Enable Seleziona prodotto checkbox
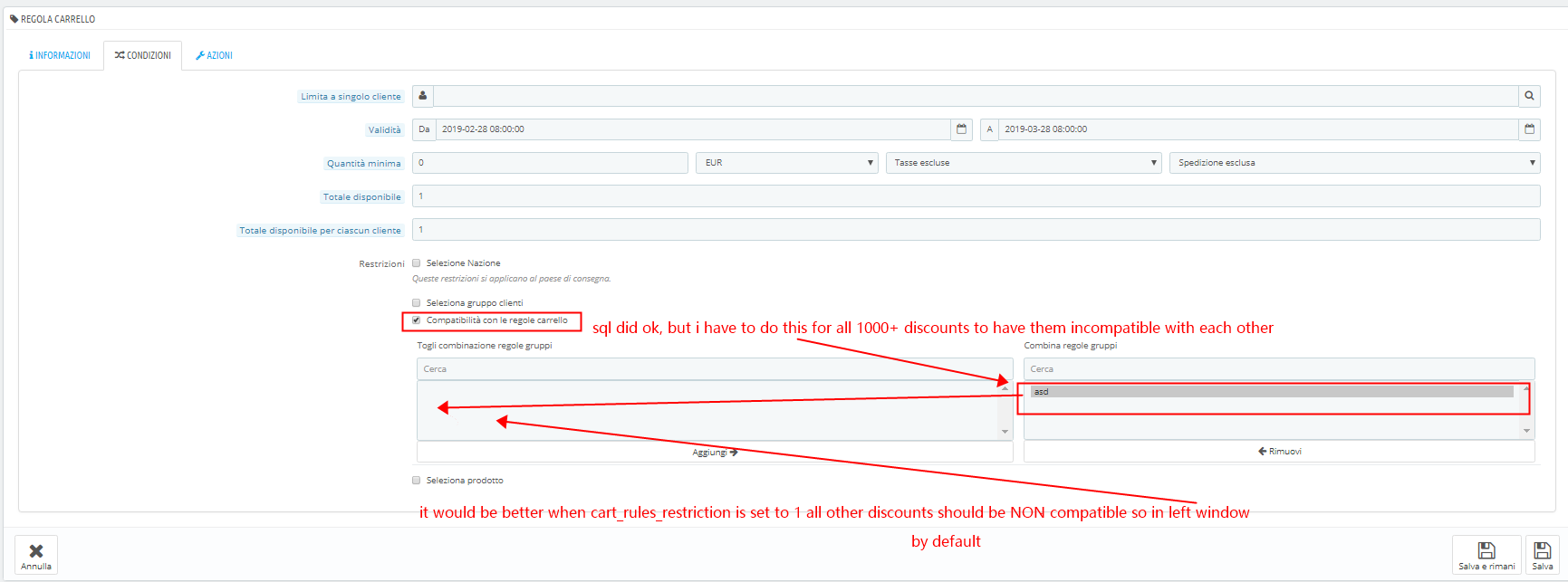This screenshot has height=582, width=1568. point(417,481)
